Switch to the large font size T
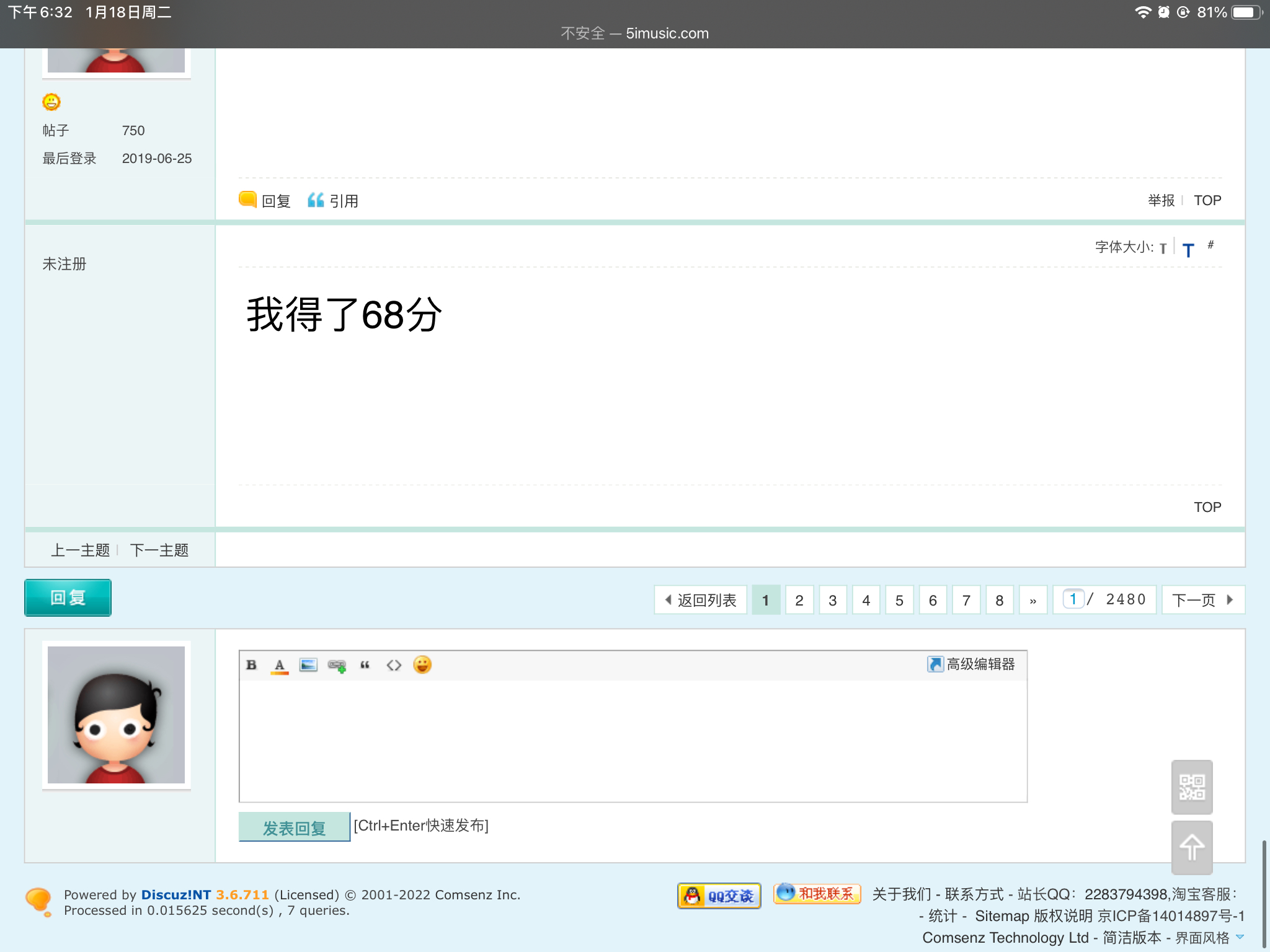Viewport: 1270px width, 952px height. pyautogui.click(x=1188, y=250)
